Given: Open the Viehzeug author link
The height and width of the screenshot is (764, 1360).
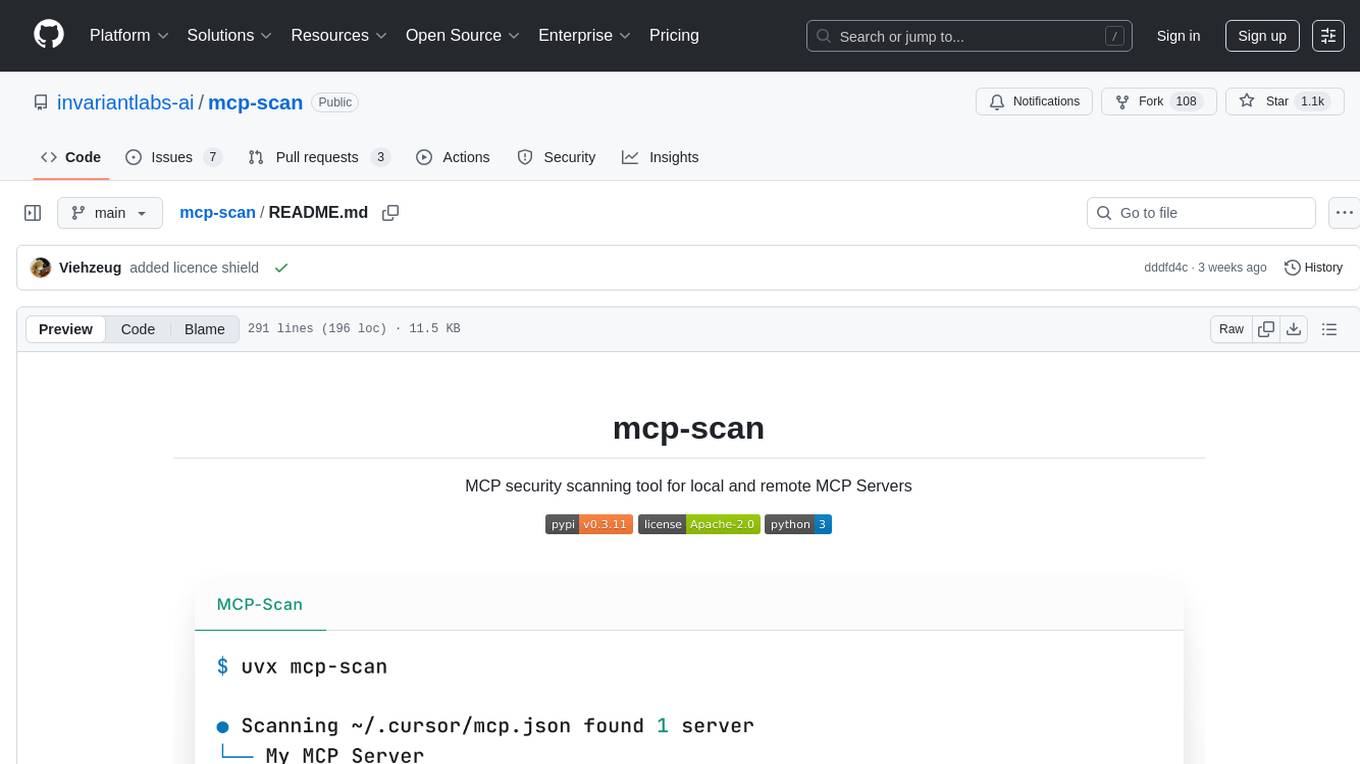Looking at the screenshot, I should [90, 268].
